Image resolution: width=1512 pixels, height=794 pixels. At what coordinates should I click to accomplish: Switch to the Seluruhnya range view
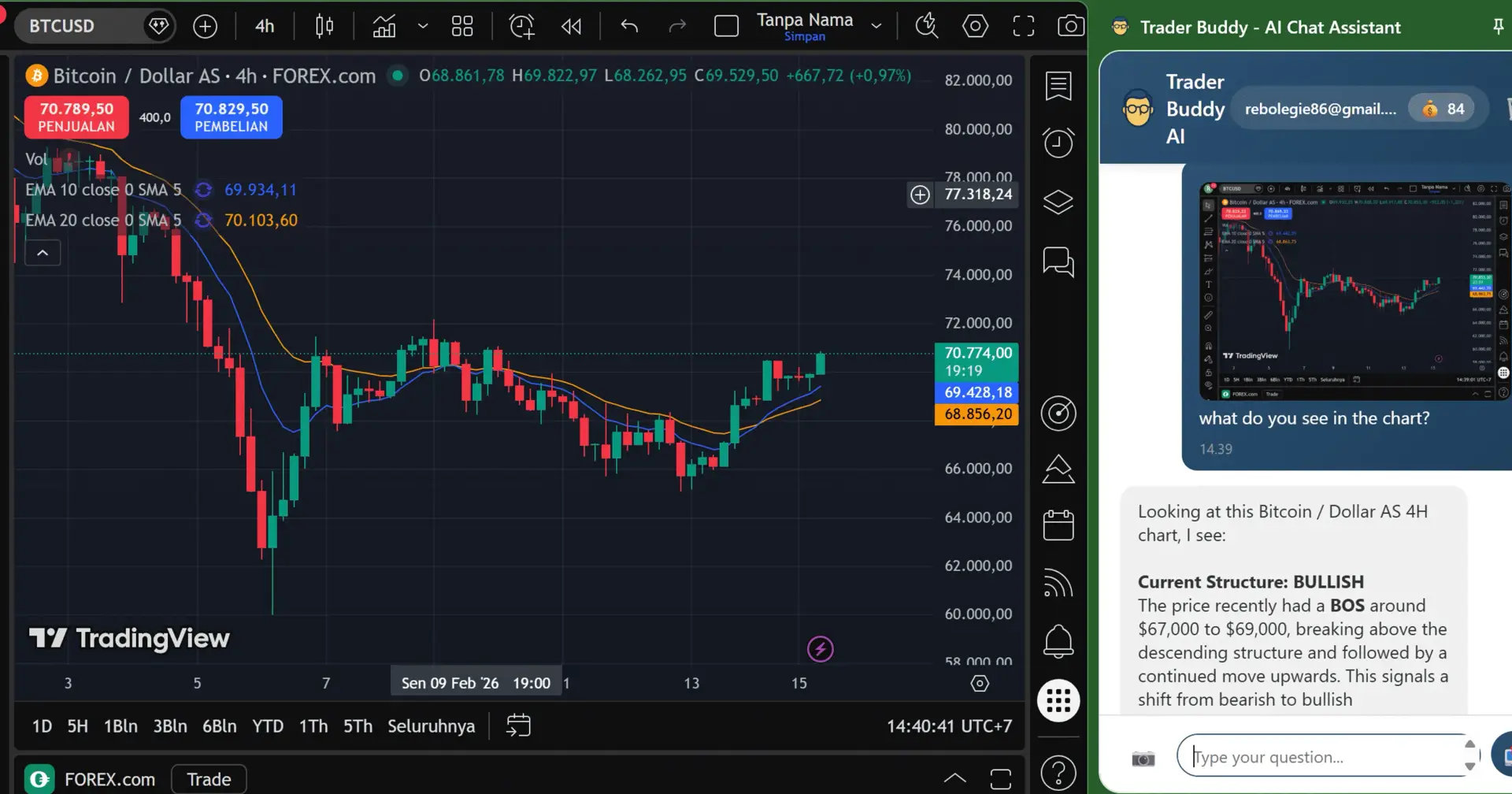point(431,725)
